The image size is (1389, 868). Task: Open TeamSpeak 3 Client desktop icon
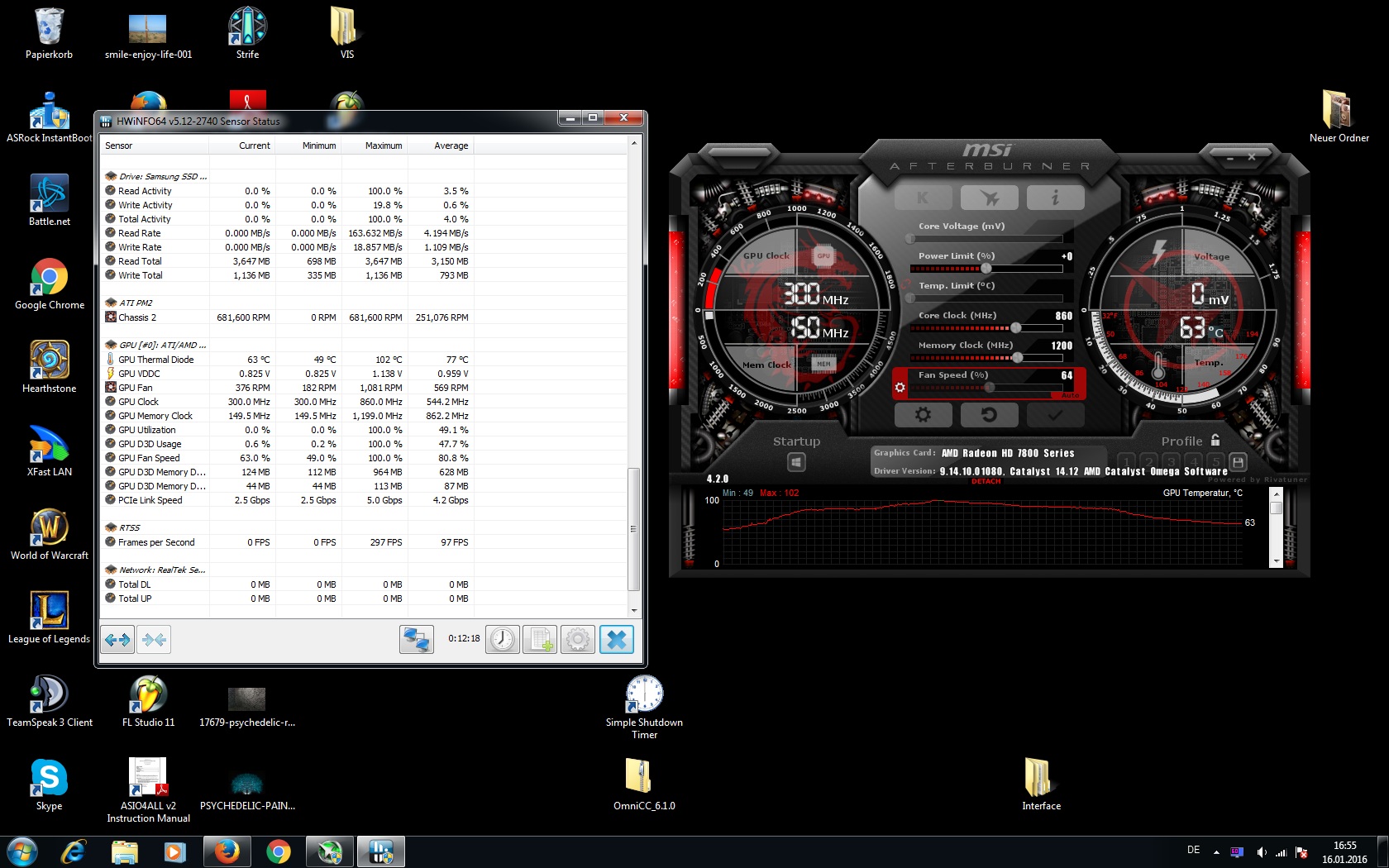[50, 701]
